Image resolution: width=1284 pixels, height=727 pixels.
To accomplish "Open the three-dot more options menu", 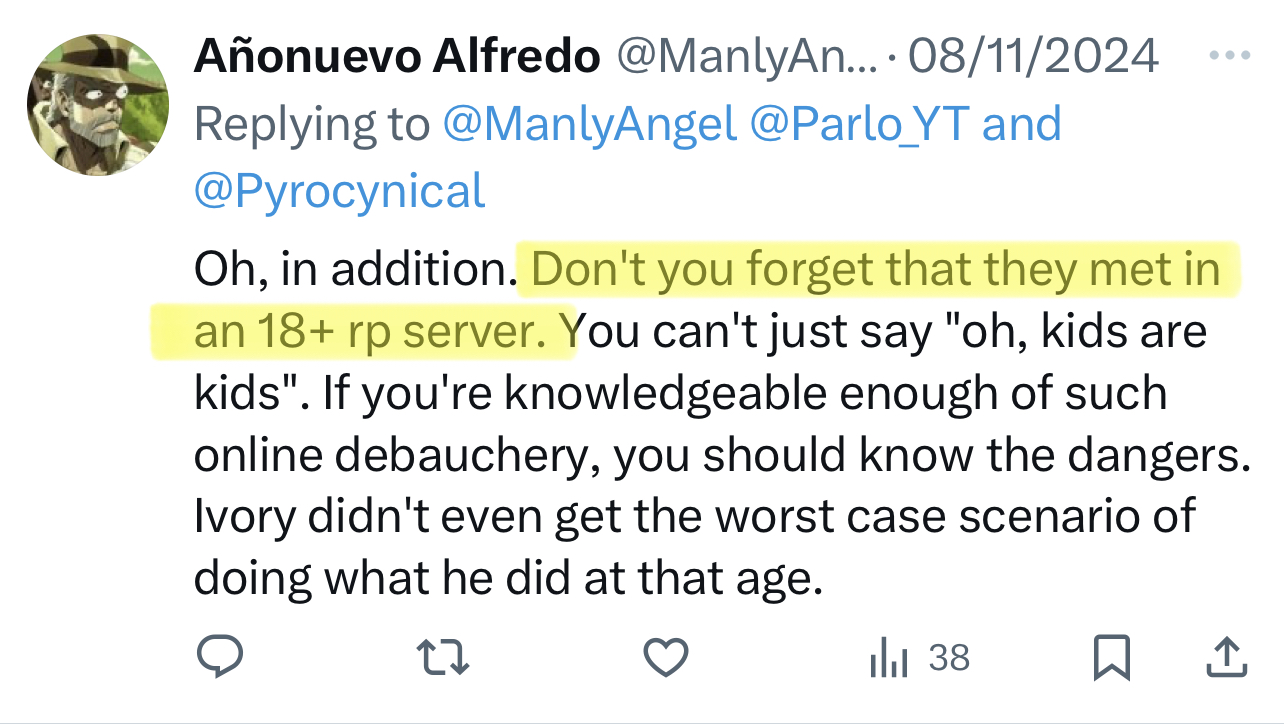I will [x=1229, y=56].
